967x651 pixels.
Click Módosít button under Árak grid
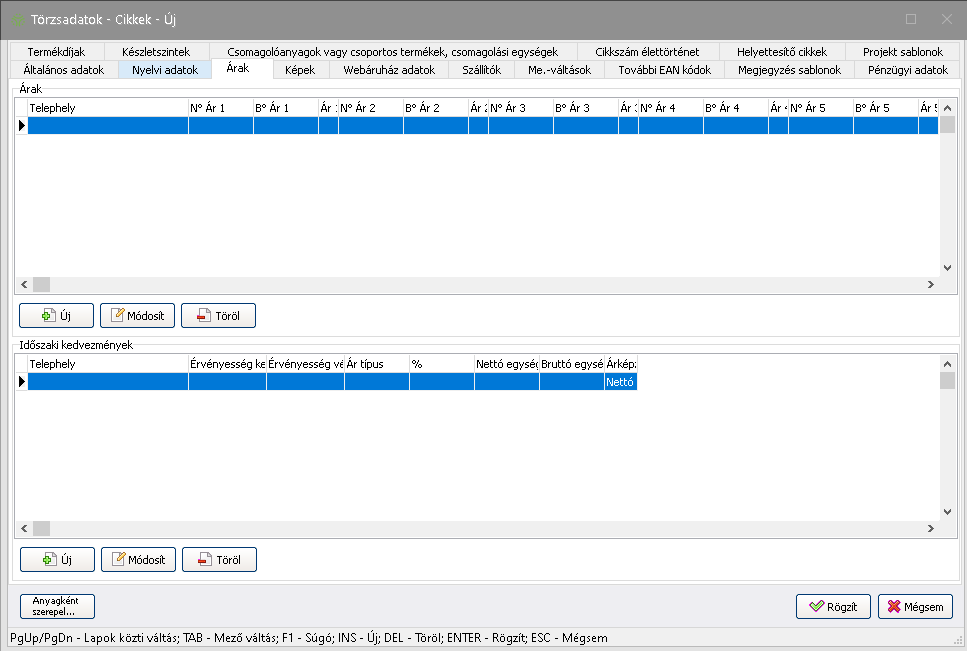137,316
